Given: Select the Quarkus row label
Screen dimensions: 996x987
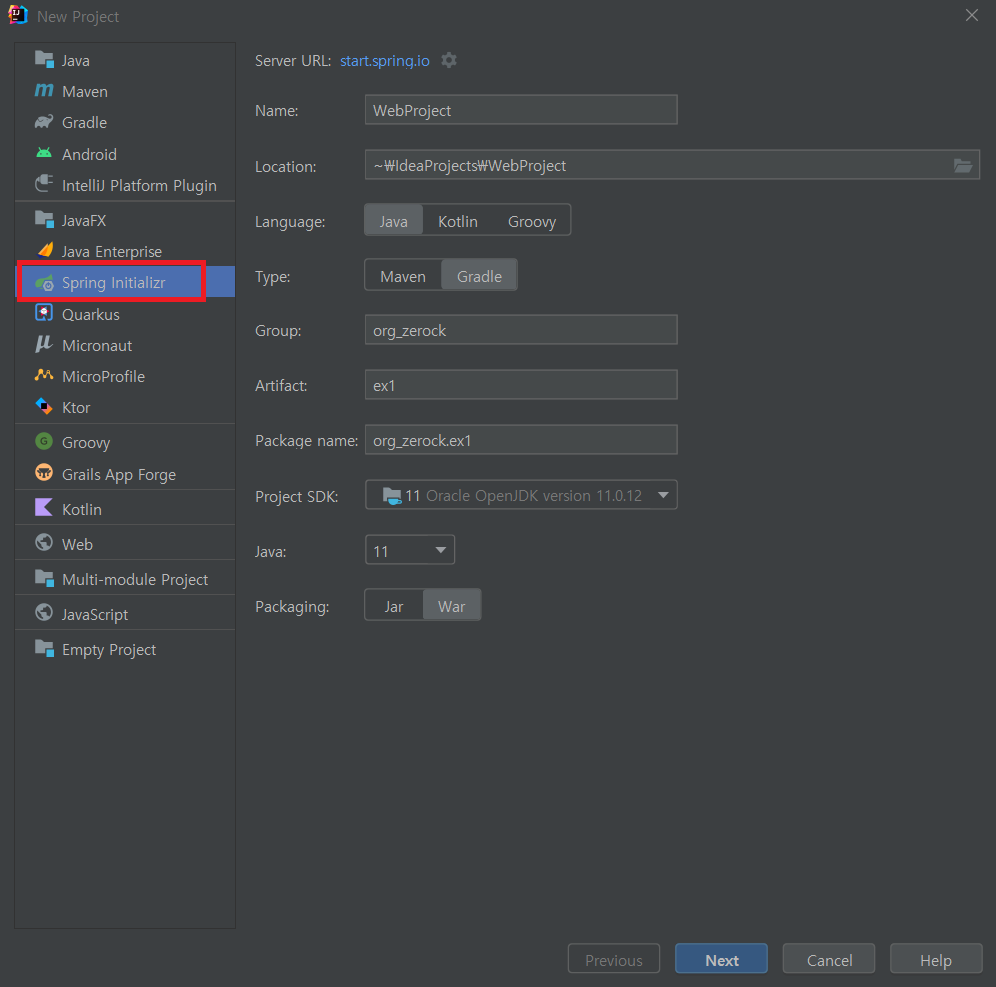Looking at the screenshot, I should tap(91, 314).
